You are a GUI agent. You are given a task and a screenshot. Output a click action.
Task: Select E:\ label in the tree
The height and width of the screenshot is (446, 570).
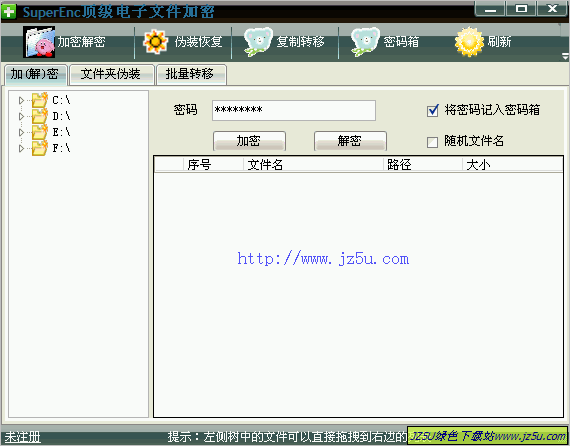pyautogui.click(x=61, y=132)
